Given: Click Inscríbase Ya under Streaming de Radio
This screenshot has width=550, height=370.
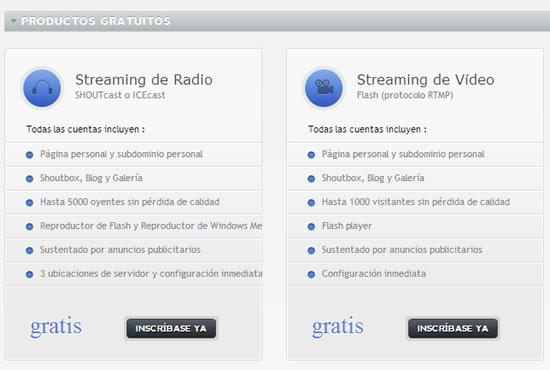Looking at the screenshot, I should coord(171,328).
